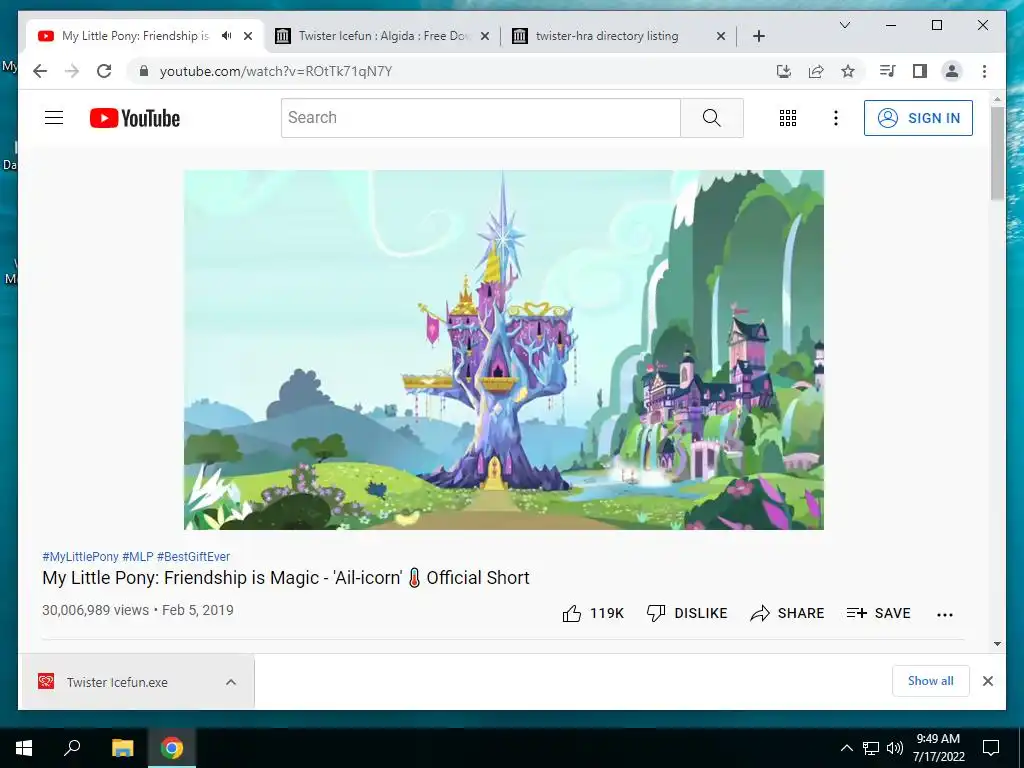Like the video with thumbs up

[x=593, y=613]
